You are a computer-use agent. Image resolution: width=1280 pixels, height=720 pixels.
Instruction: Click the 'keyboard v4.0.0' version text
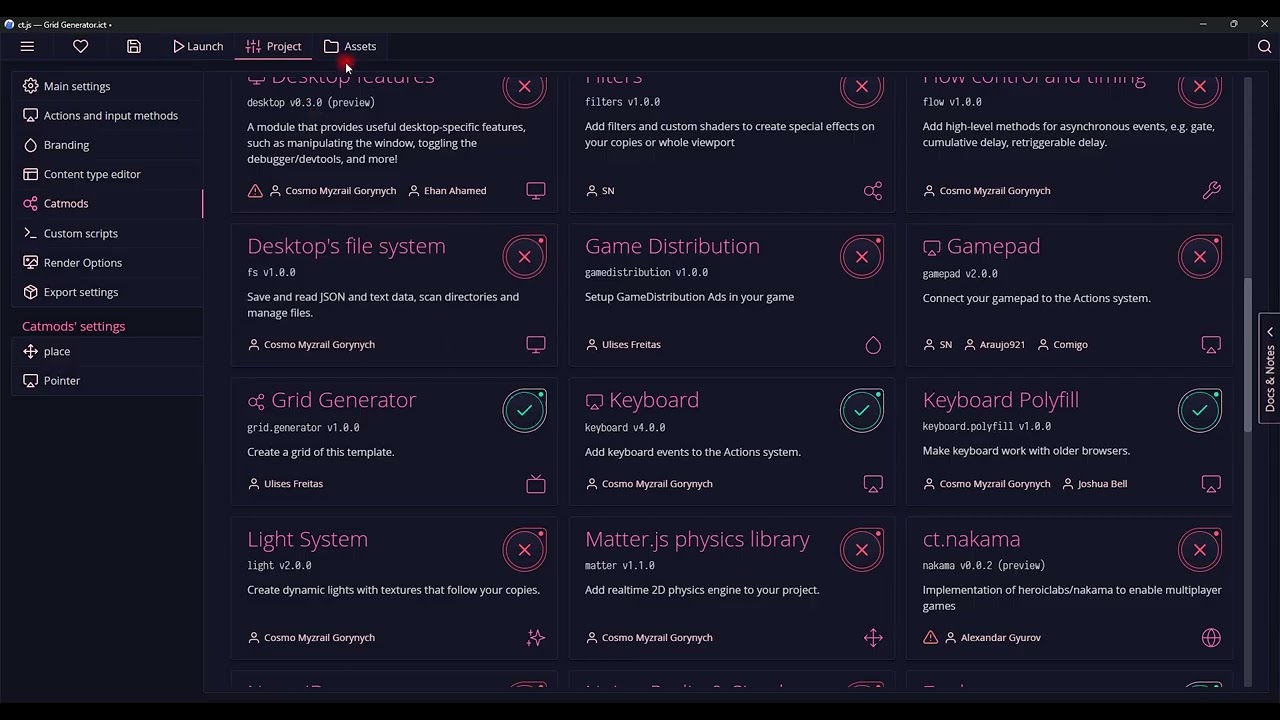point(625,428)
